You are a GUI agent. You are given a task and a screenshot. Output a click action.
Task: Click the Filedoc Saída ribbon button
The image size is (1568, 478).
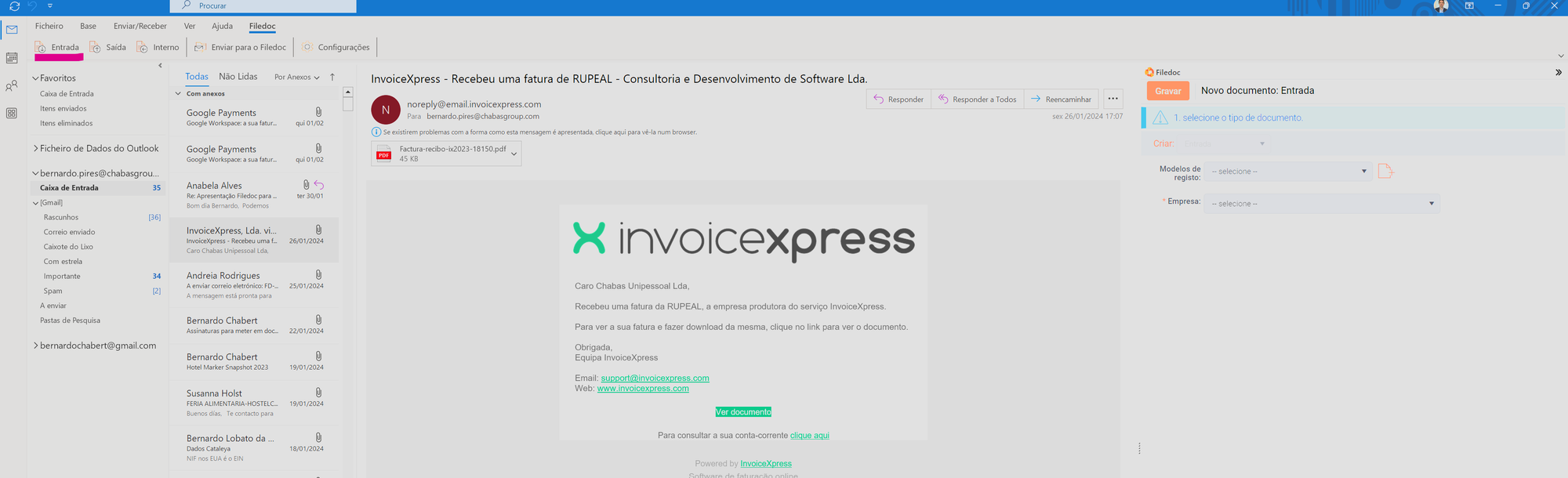[108, 48]
